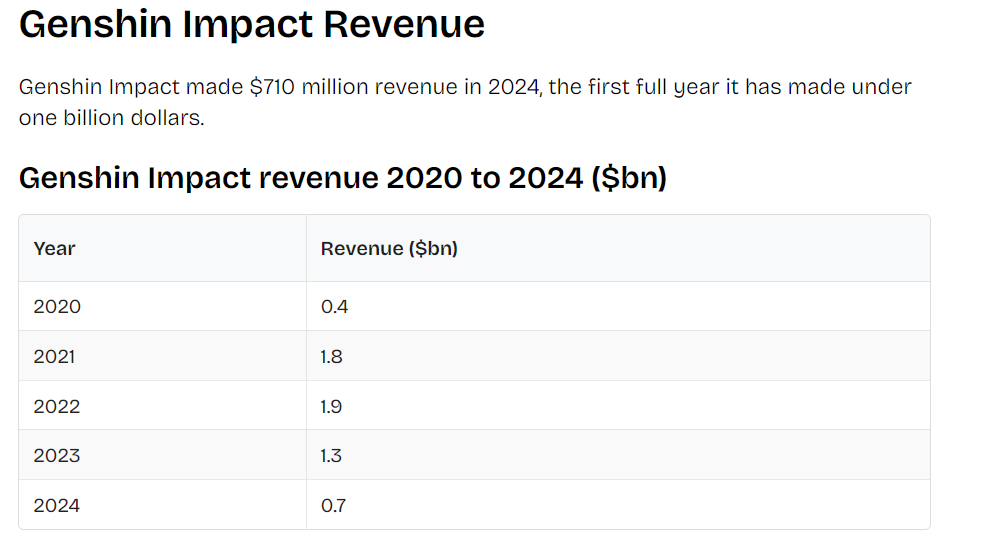Select the 1.8 revenue value

(331, 357)
